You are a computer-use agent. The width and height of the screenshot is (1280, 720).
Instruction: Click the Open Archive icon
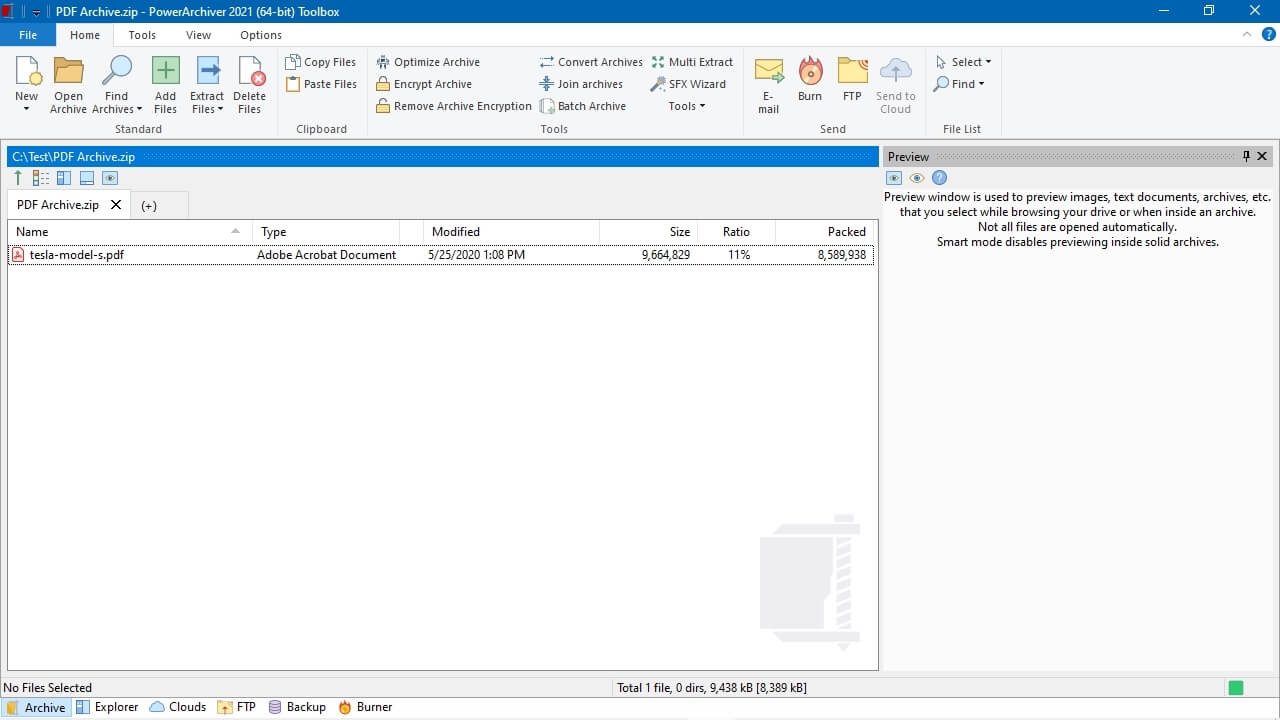coord(68,71)
